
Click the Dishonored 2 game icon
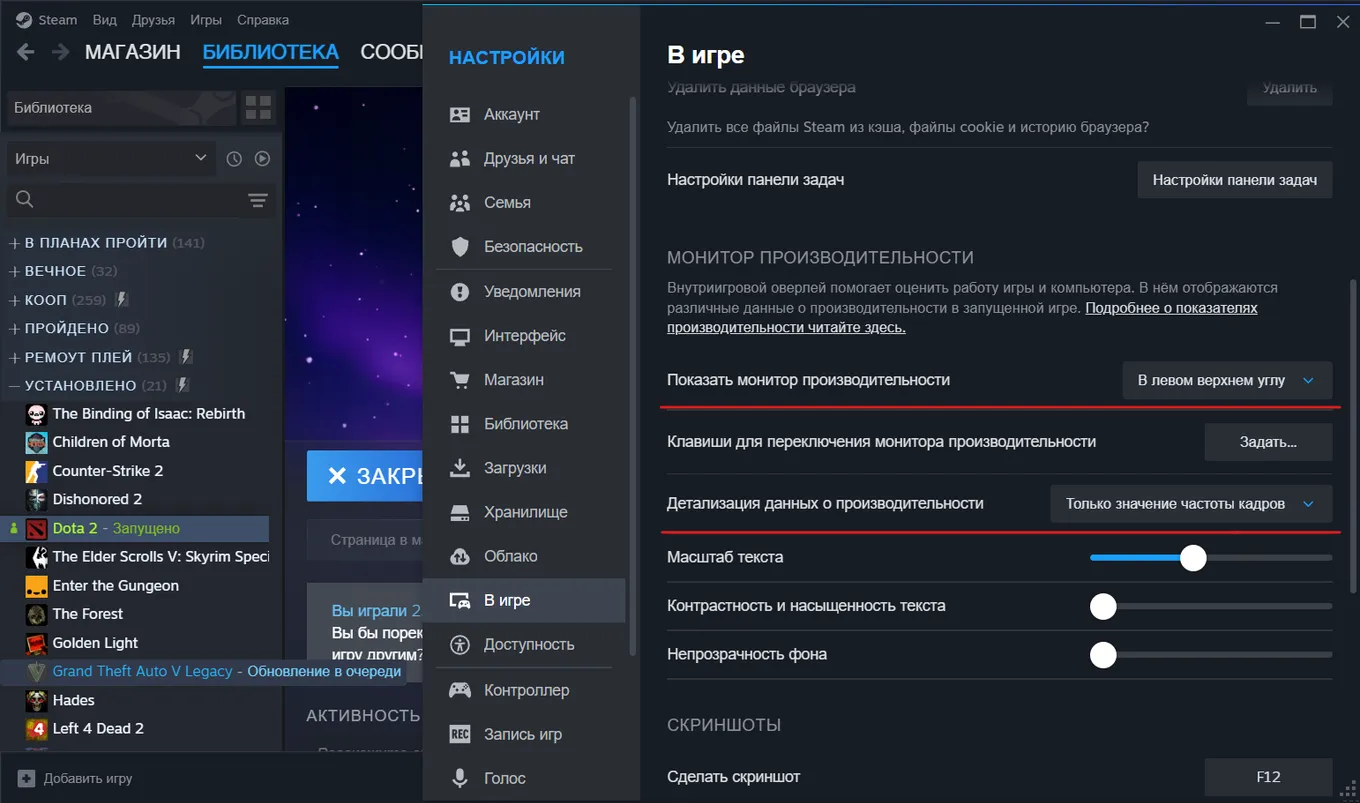click(x=36, y=499)
